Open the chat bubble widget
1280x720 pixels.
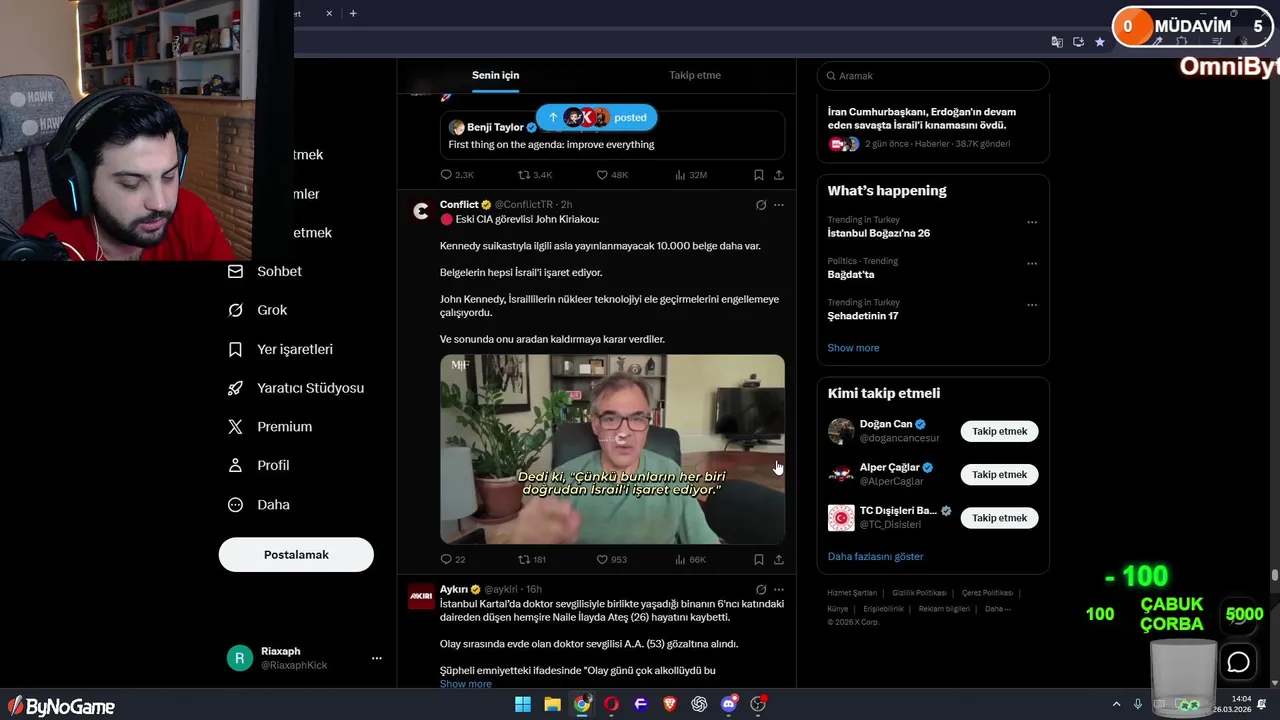click(x=1239, y=662)
